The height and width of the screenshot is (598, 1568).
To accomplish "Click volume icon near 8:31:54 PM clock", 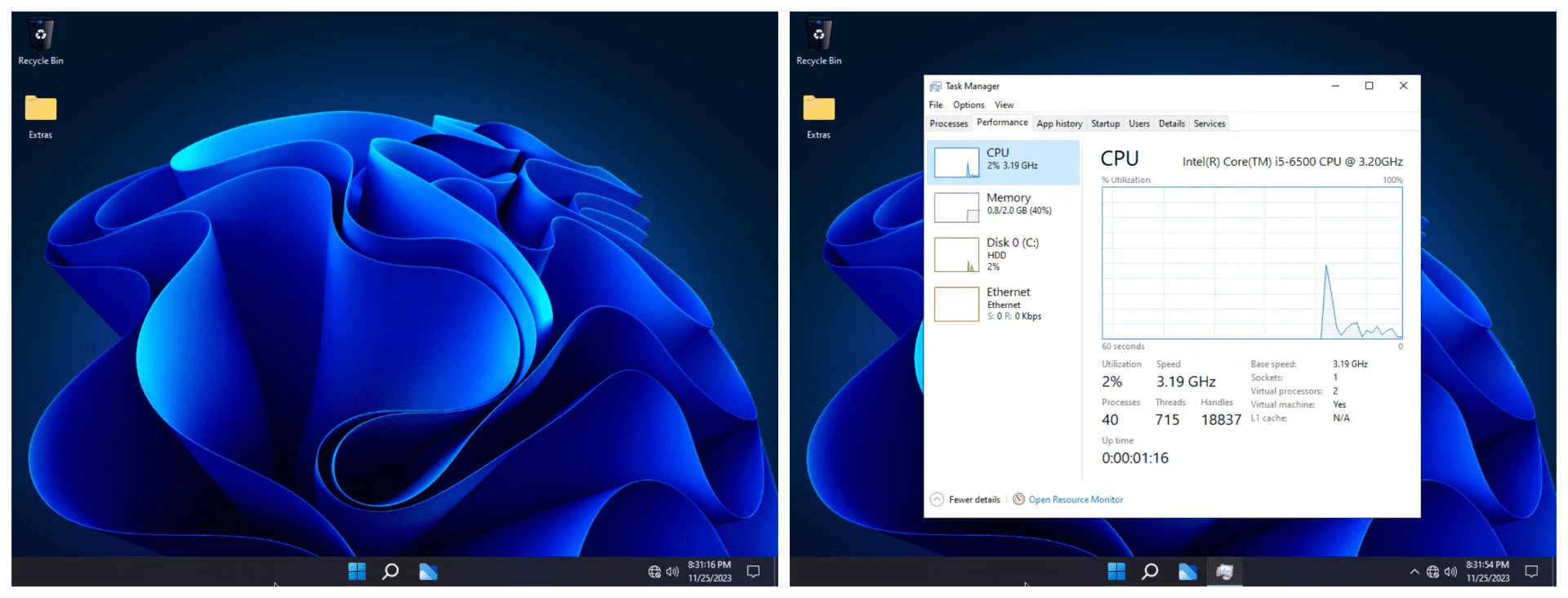I will [1450, 572].
